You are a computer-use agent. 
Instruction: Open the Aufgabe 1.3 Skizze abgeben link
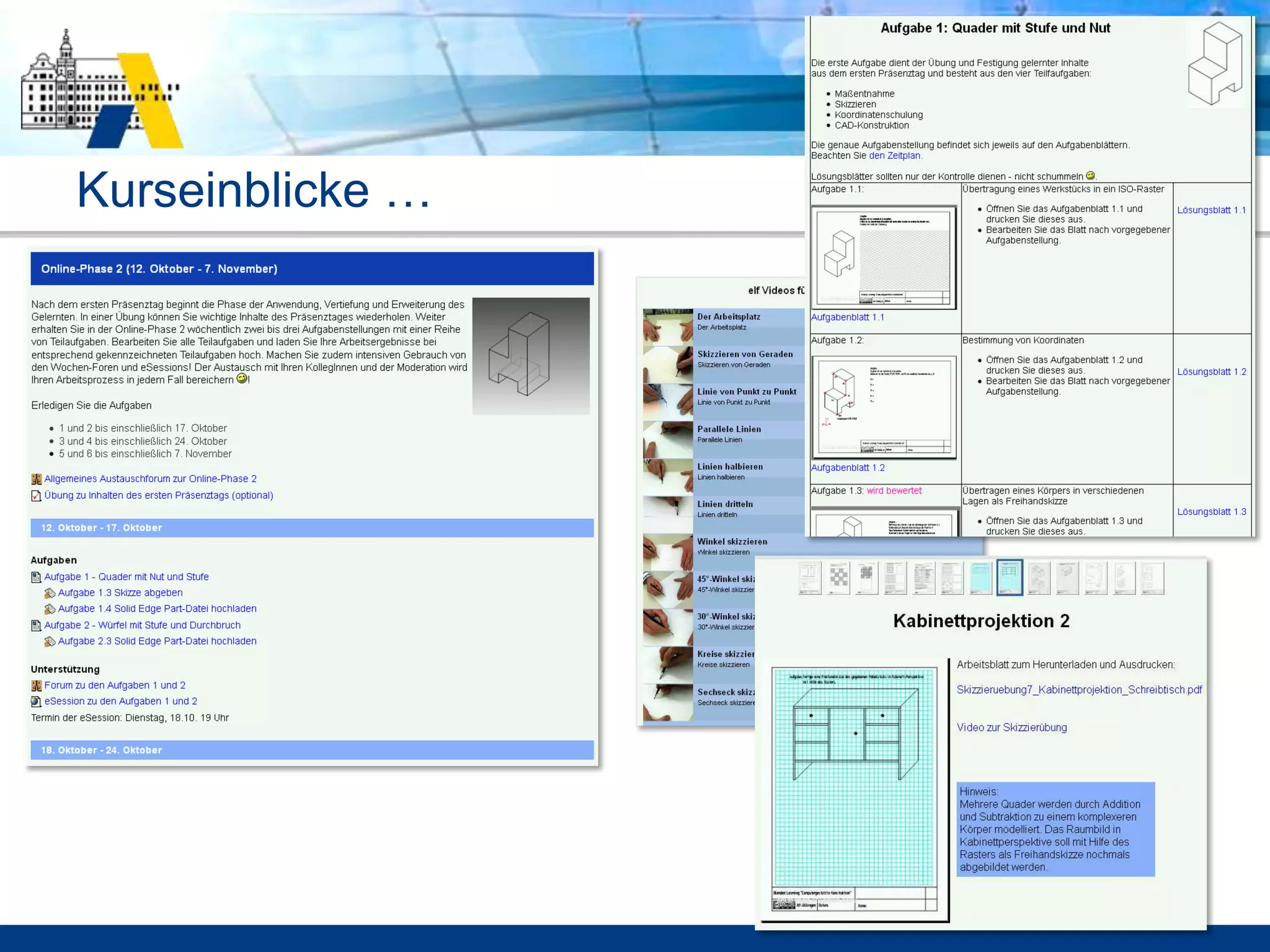(x=120, y=593)
